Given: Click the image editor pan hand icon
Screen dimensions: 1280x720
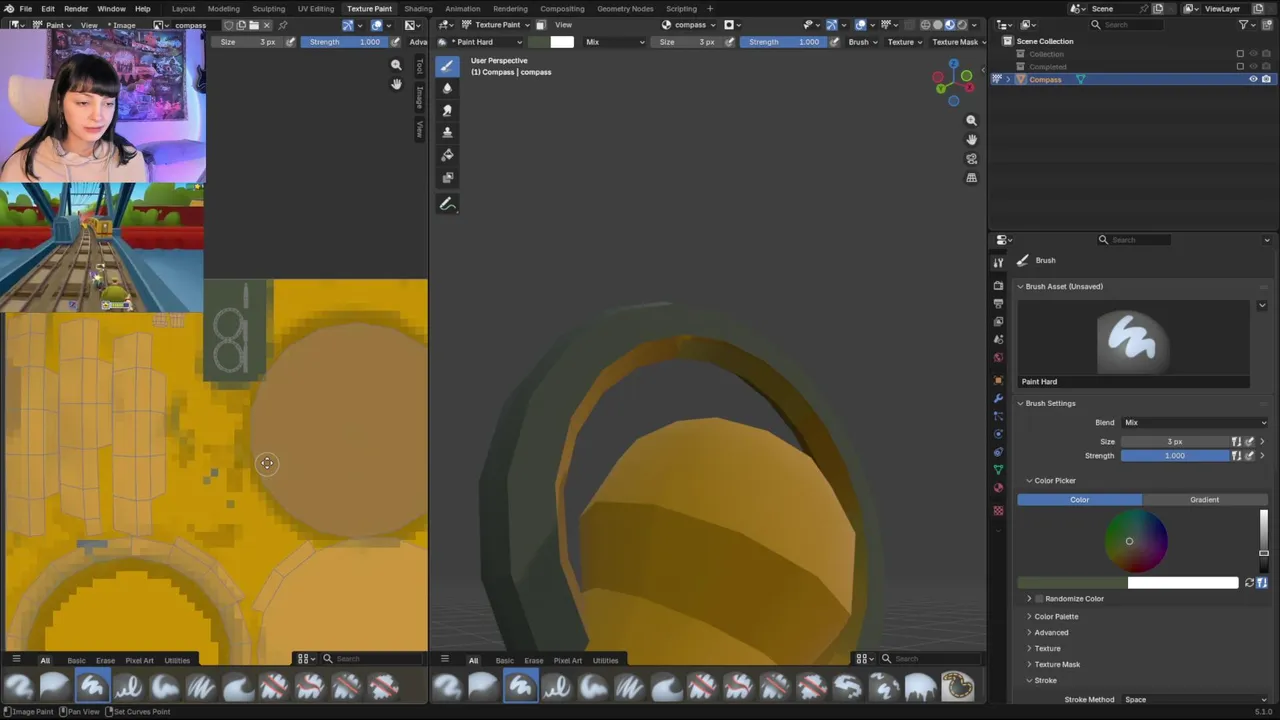Looking at the screenshot, I should point(396,84).
